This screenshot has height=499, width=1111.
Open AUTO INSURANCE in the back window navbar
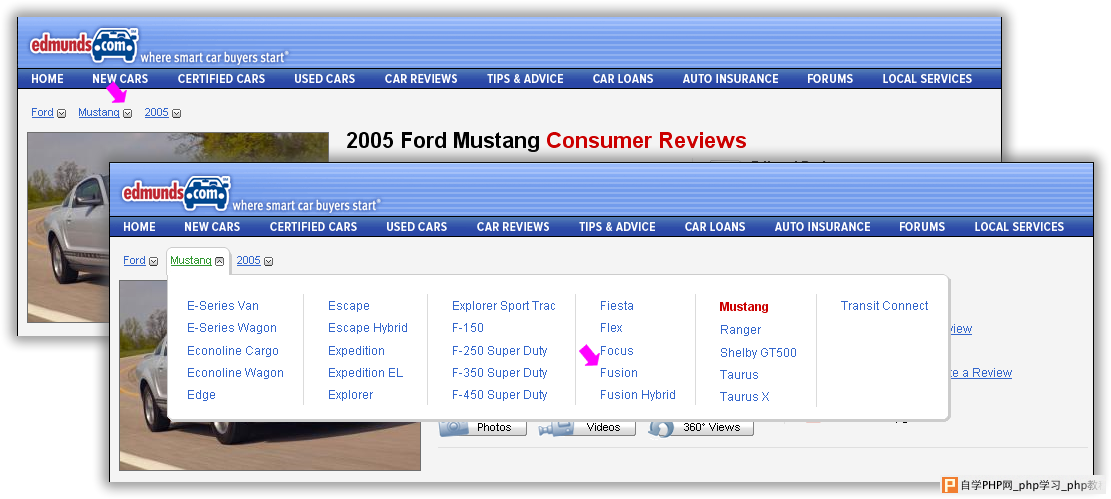click(x=730, y=79)
